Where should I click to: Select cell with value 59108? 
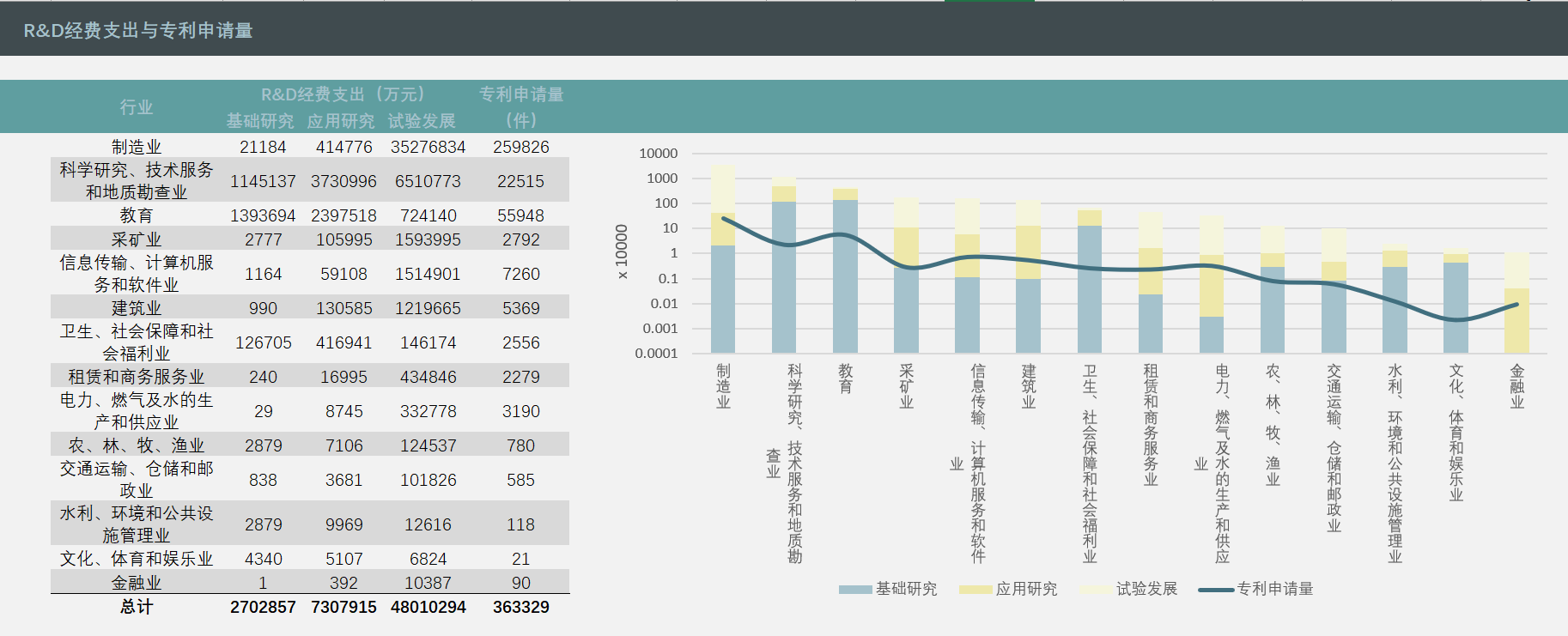(x=343, y=274)
